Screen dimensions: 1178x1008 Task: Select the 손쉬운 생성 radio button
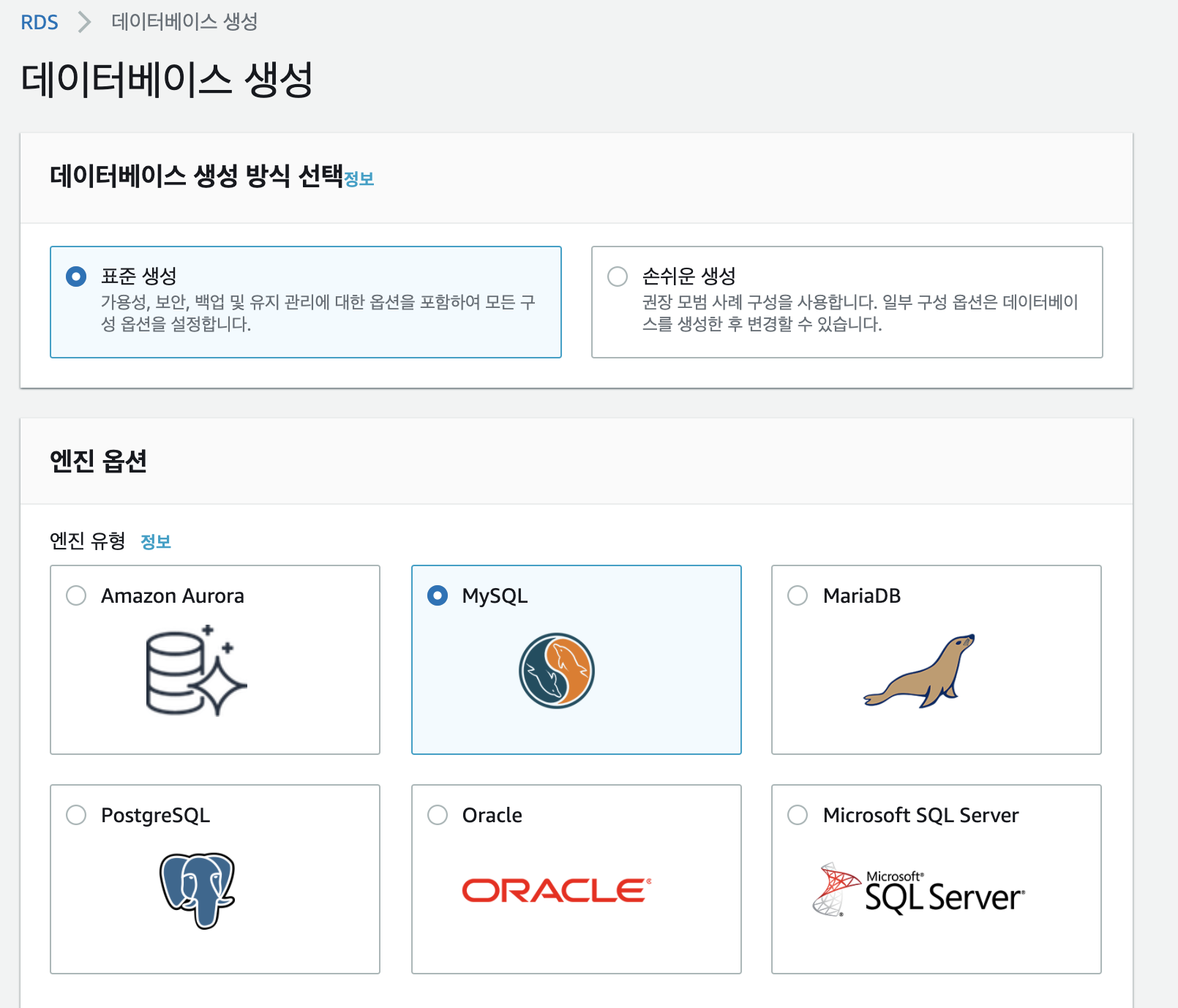coord(618,277)
